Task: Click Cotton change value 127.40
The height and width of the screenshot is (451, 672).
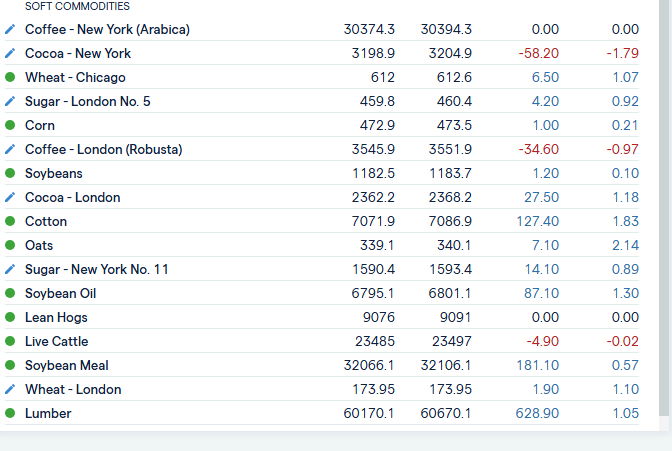Action: point(537,221)
